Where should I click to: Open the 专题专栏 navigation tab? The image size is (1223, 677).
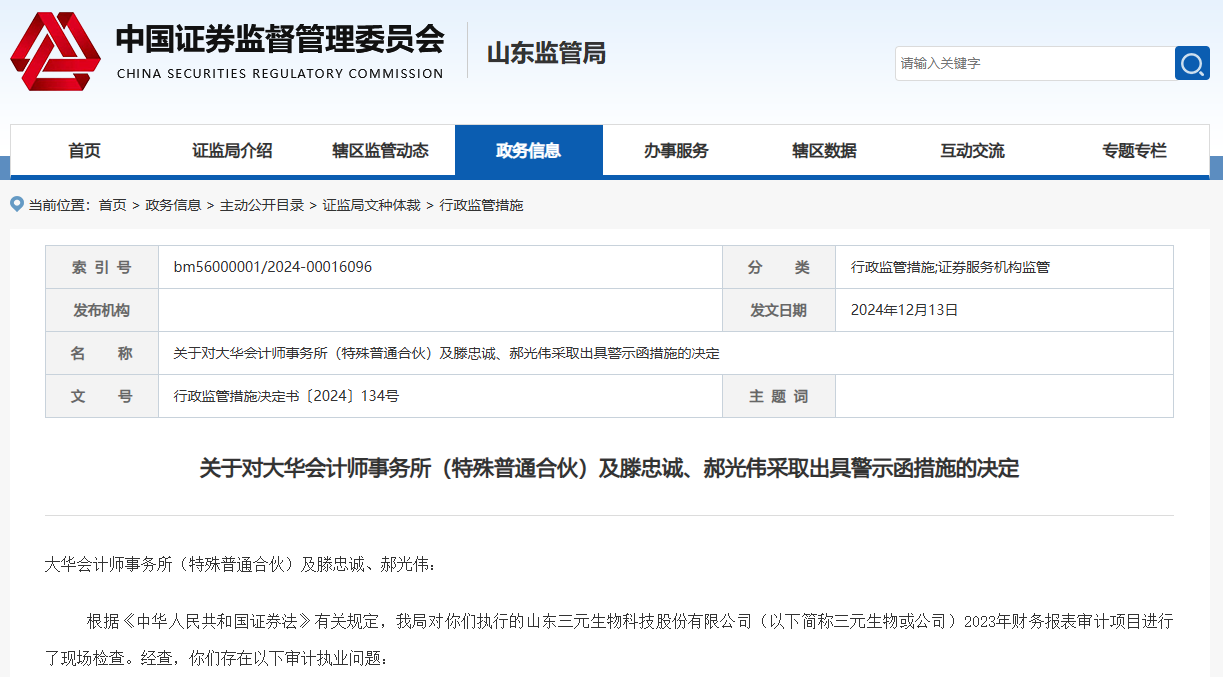click(x=1134, y=151)
